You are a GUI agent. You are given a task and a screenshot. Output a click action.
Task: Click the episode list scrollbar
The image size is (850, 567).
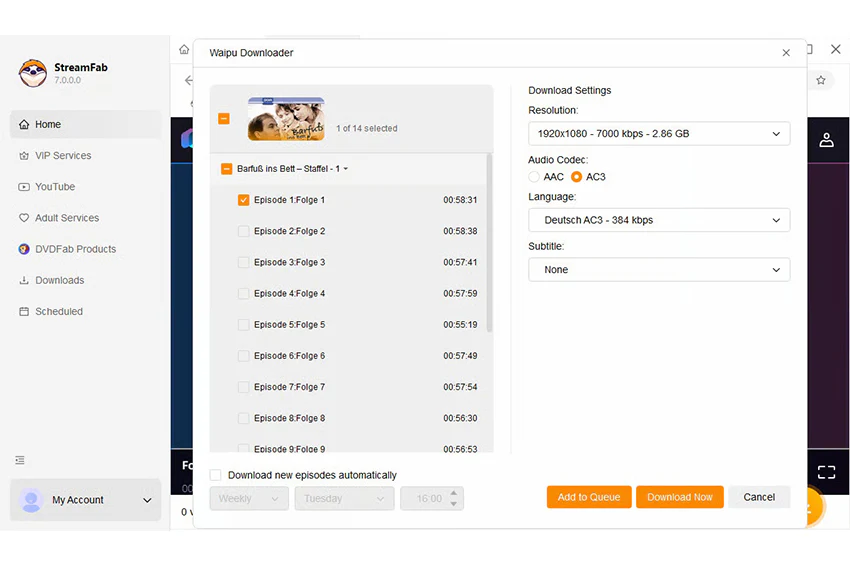click(490, 243)
